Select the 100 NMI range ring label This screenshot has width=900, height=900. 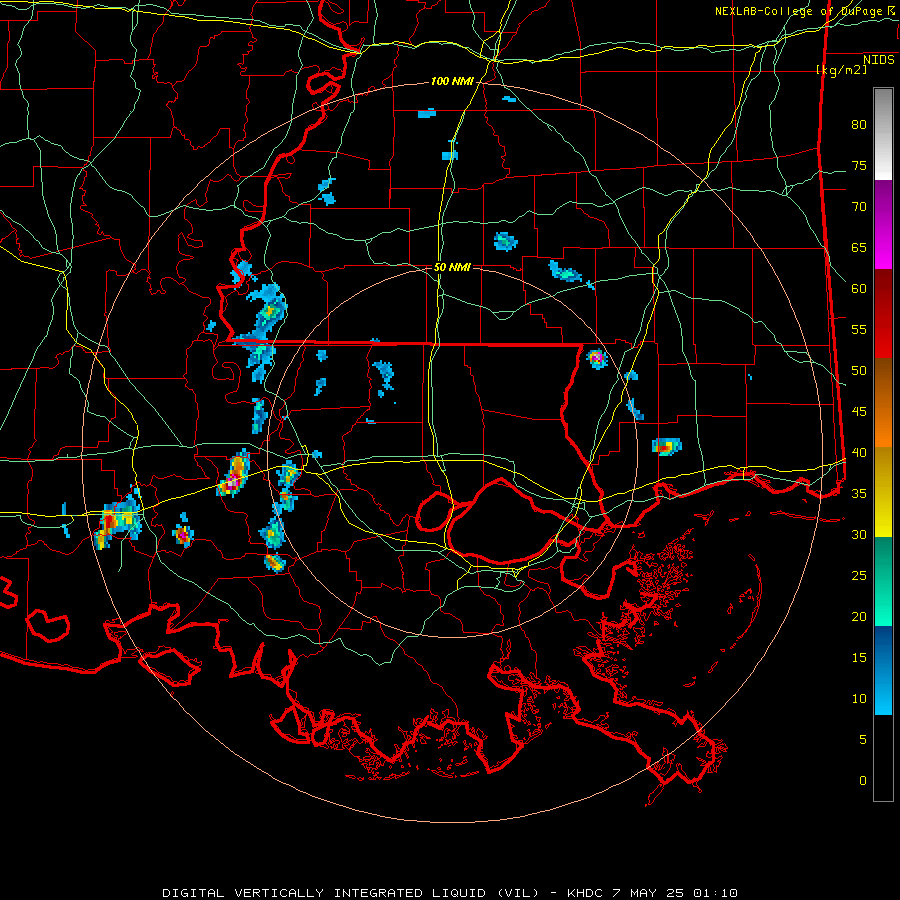tap(452, 82)
